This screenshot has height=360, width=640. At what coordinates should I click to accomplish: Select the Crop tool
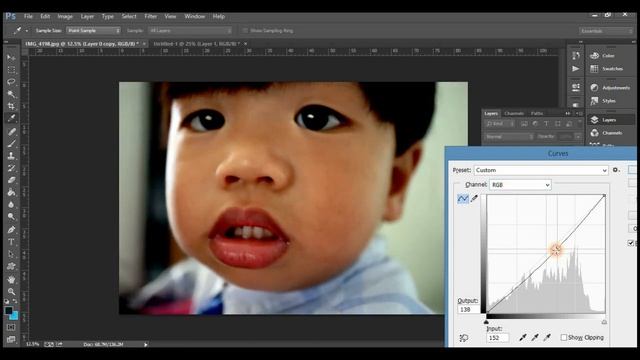pos(11,106)
